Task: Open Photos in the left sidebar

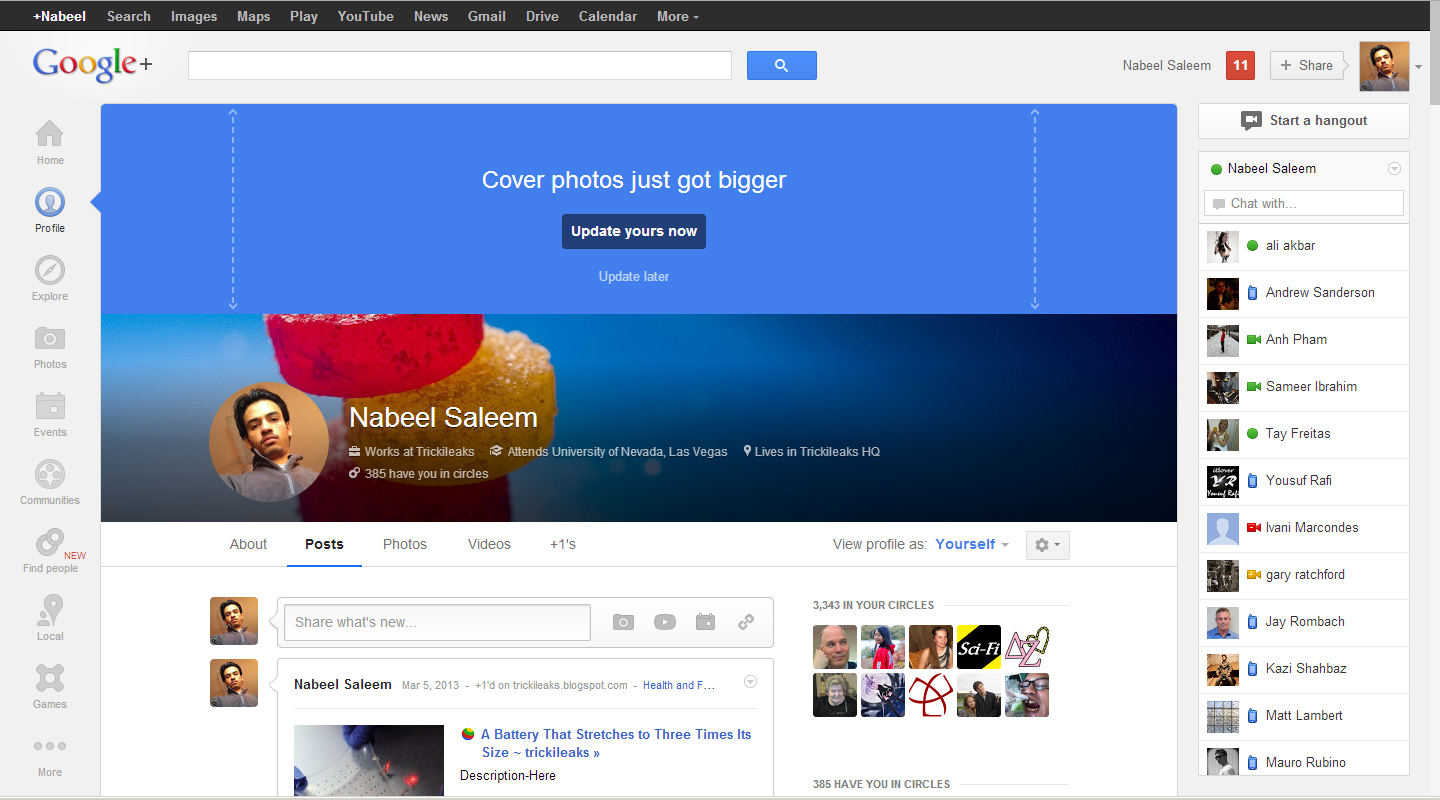Action: point(50,339)
